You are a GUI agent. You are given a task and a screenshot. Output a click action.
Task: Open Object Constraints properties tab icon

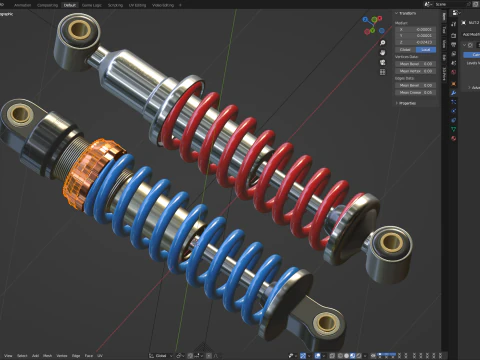pos(453,120)
